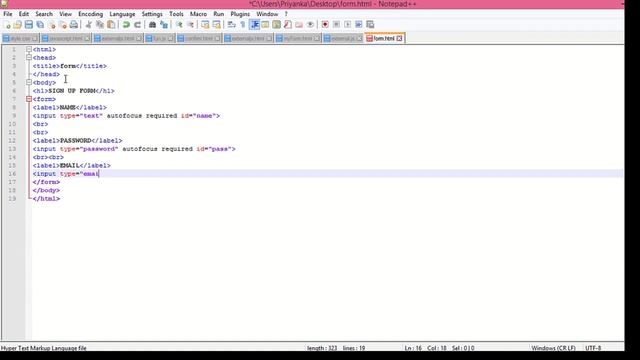Screen dimensions: 640x360
Task: Undo last edit with green arrow
Action: click(x=126, y=25)
